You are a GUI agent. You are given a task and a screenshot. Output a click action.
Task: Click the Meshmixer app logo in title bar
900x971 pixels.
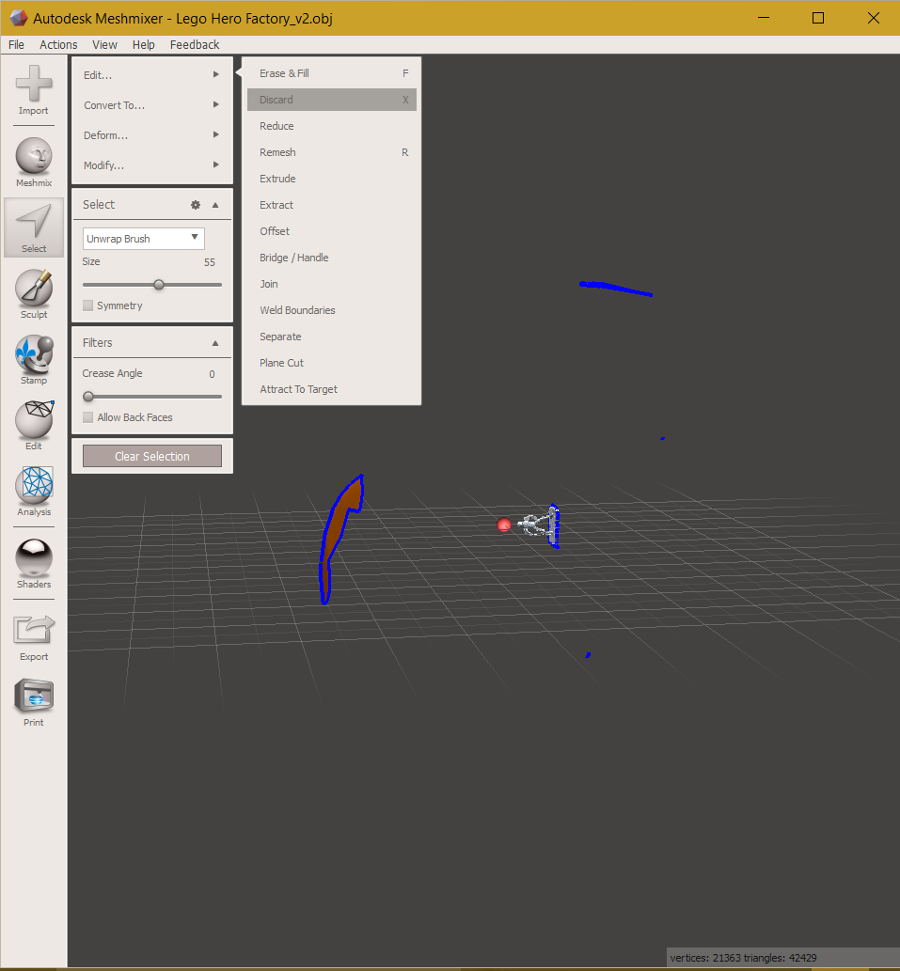tap(19, 18)
